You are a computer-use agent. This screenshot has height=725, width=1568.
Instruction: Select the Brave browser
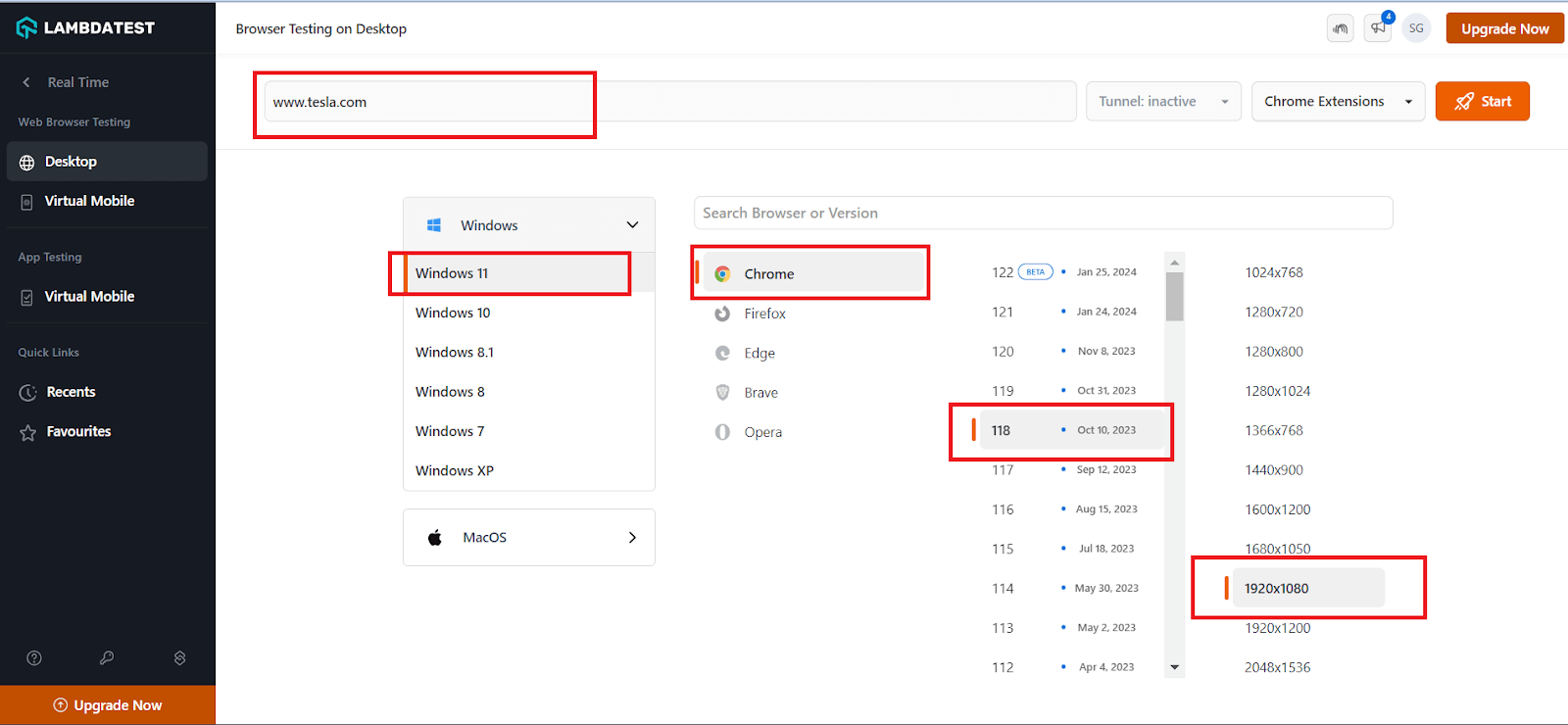760,393
